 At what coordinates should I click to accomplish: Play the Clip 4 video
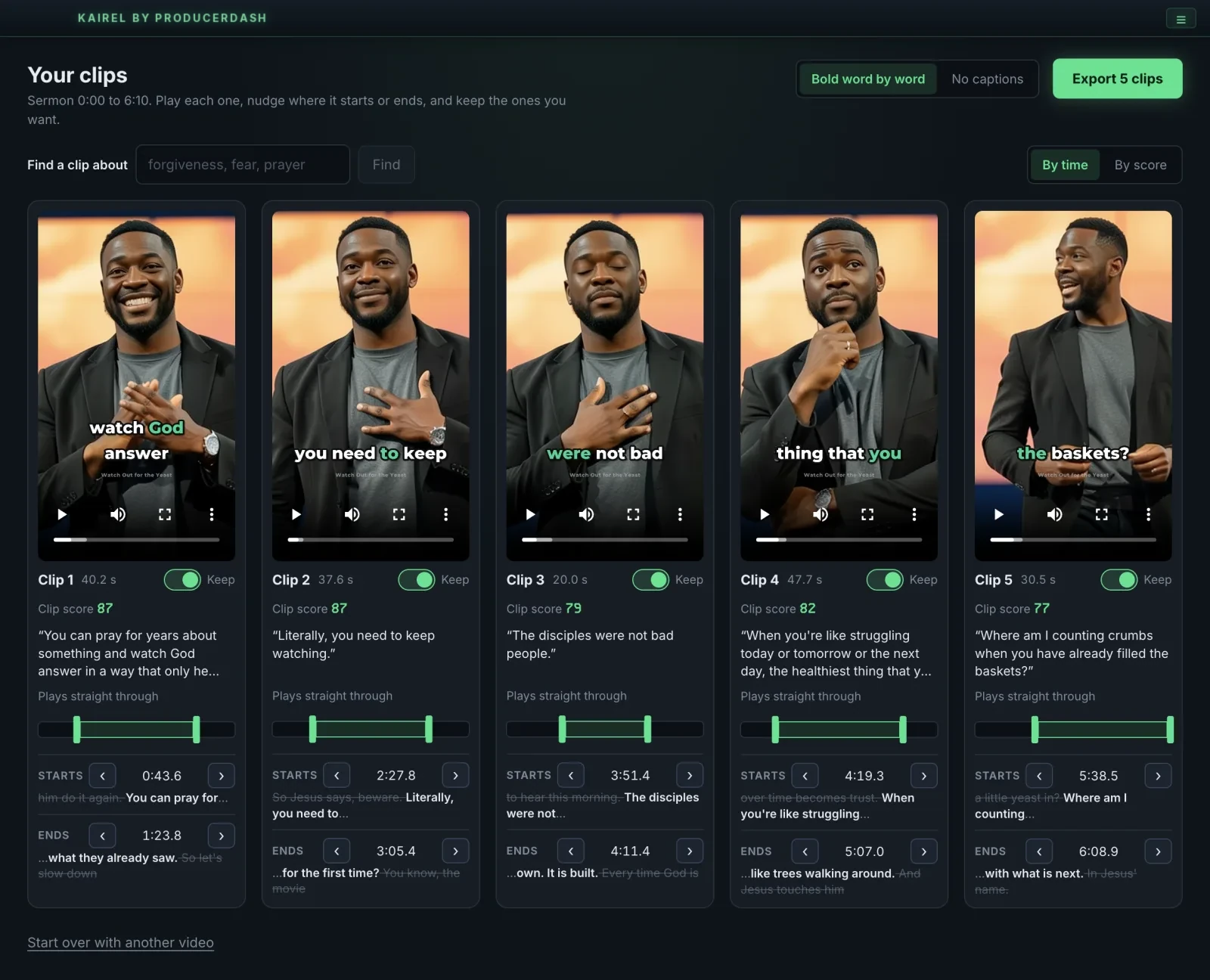click(765, 514)
